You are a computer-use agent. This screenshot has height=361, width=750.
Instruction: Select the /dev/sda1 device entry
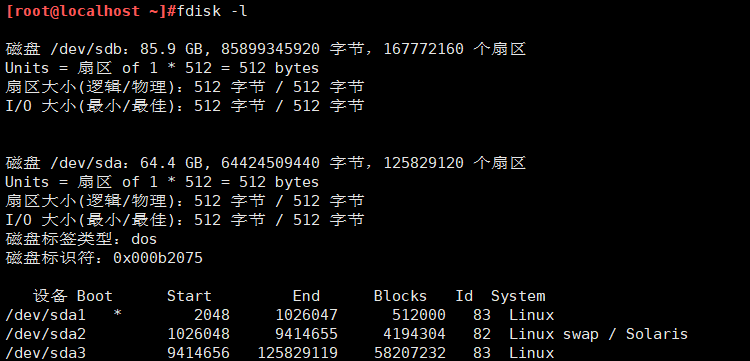45,315
